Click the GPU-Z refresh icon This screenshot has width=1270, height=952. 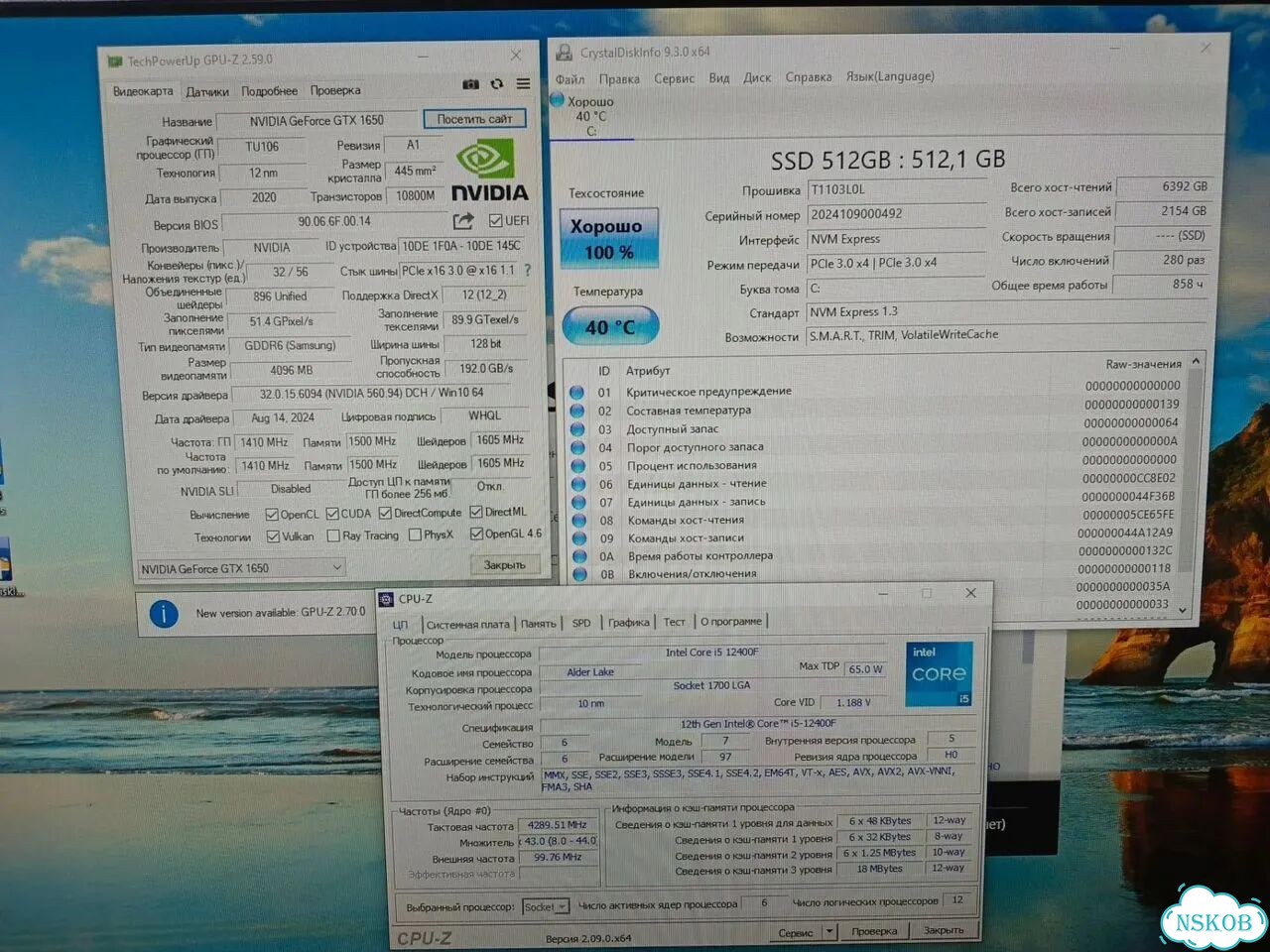tap(497, 84)
